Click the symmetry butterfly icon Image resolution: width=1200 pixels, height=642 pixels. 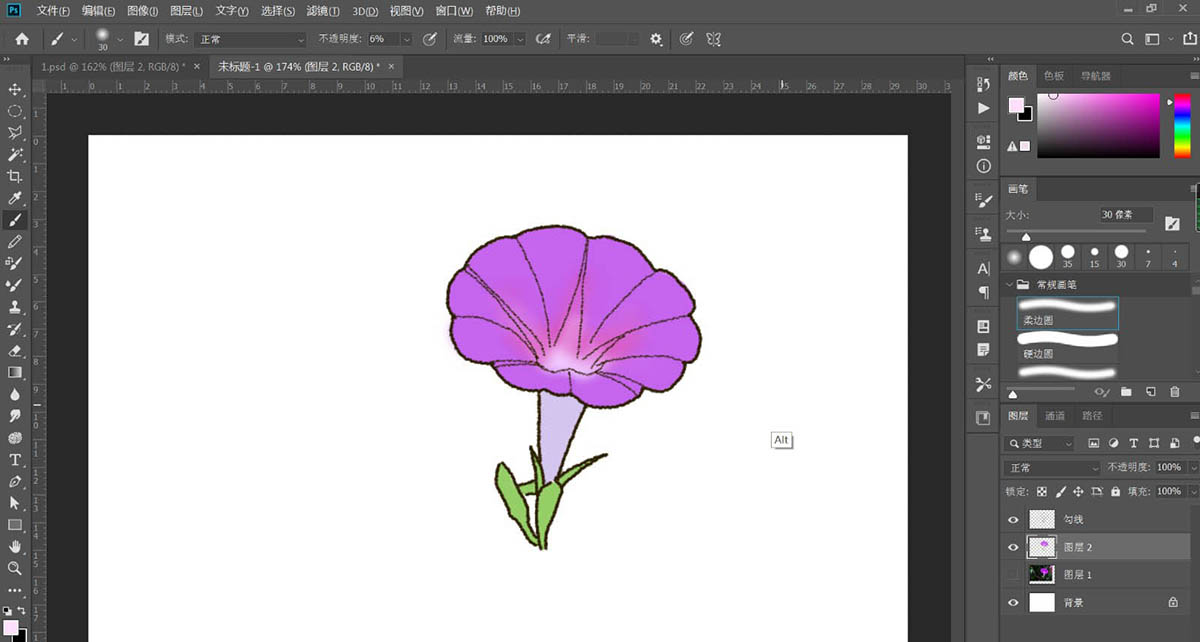pyautogui.click(x=713, y=39)
